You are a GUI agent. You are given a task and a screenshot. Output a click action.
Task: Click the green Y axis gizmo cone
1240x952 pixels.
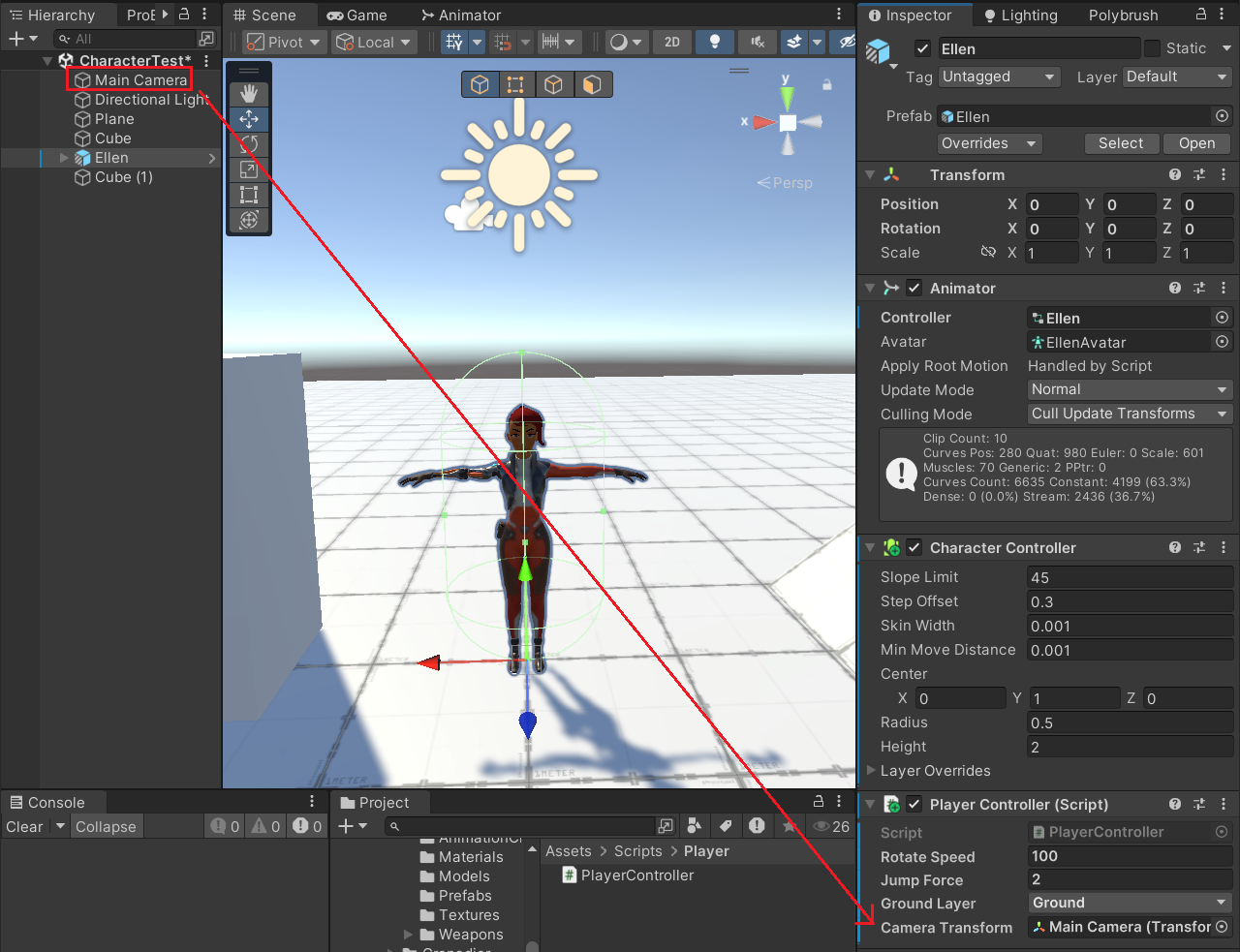tap(787, 97)
